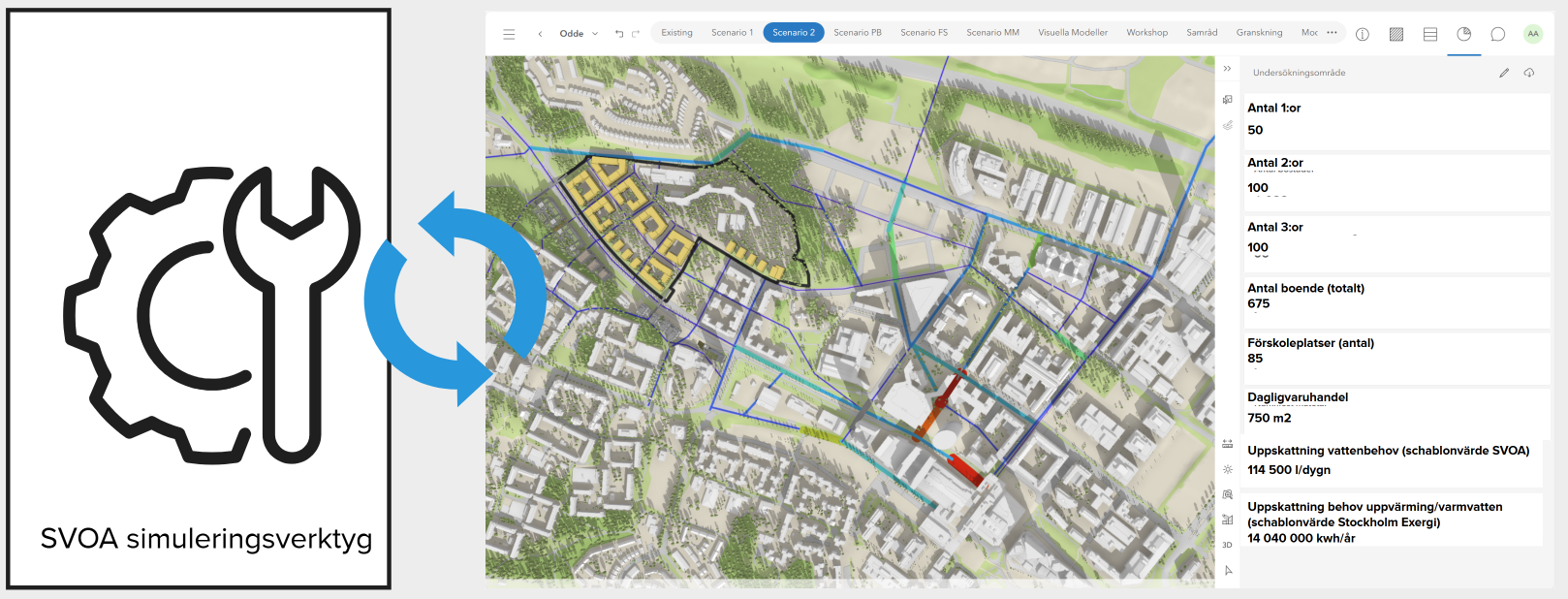Switch to the Scenario MM tab

pos(992,33)
